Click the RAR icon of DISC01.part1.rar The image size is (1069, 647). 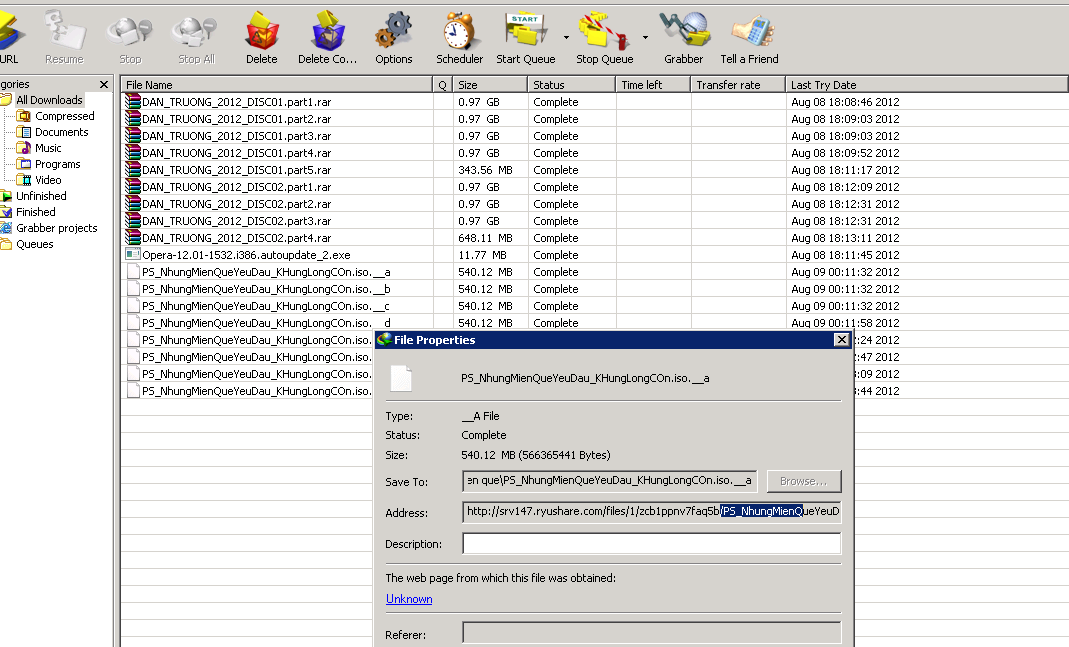pyautogui.click(x=132, y=102)
